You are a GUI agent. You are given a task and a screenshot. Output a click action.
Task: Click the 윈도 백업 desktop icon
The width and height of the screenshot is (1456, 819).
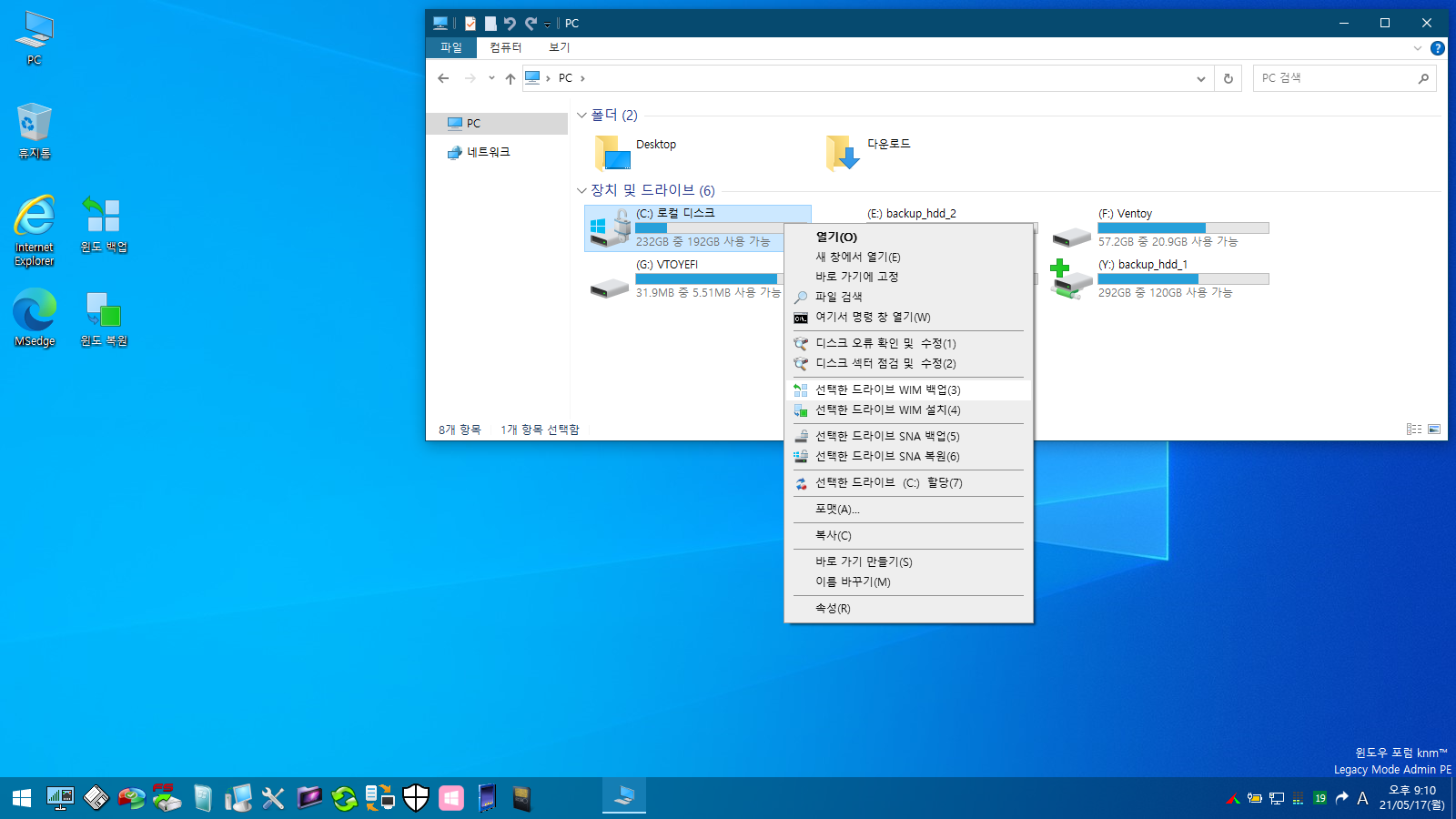[x=104, y=225]
